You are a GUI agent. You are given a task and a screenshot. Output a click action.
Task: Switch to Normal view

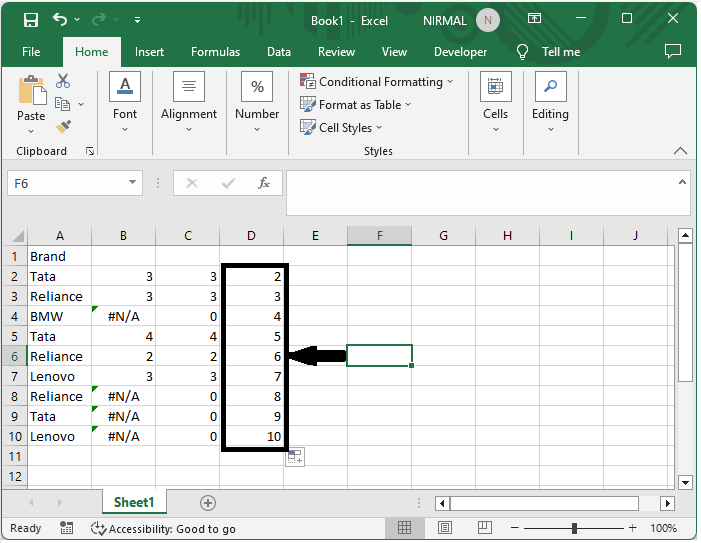pyautogui.click(x=404, y=528)
